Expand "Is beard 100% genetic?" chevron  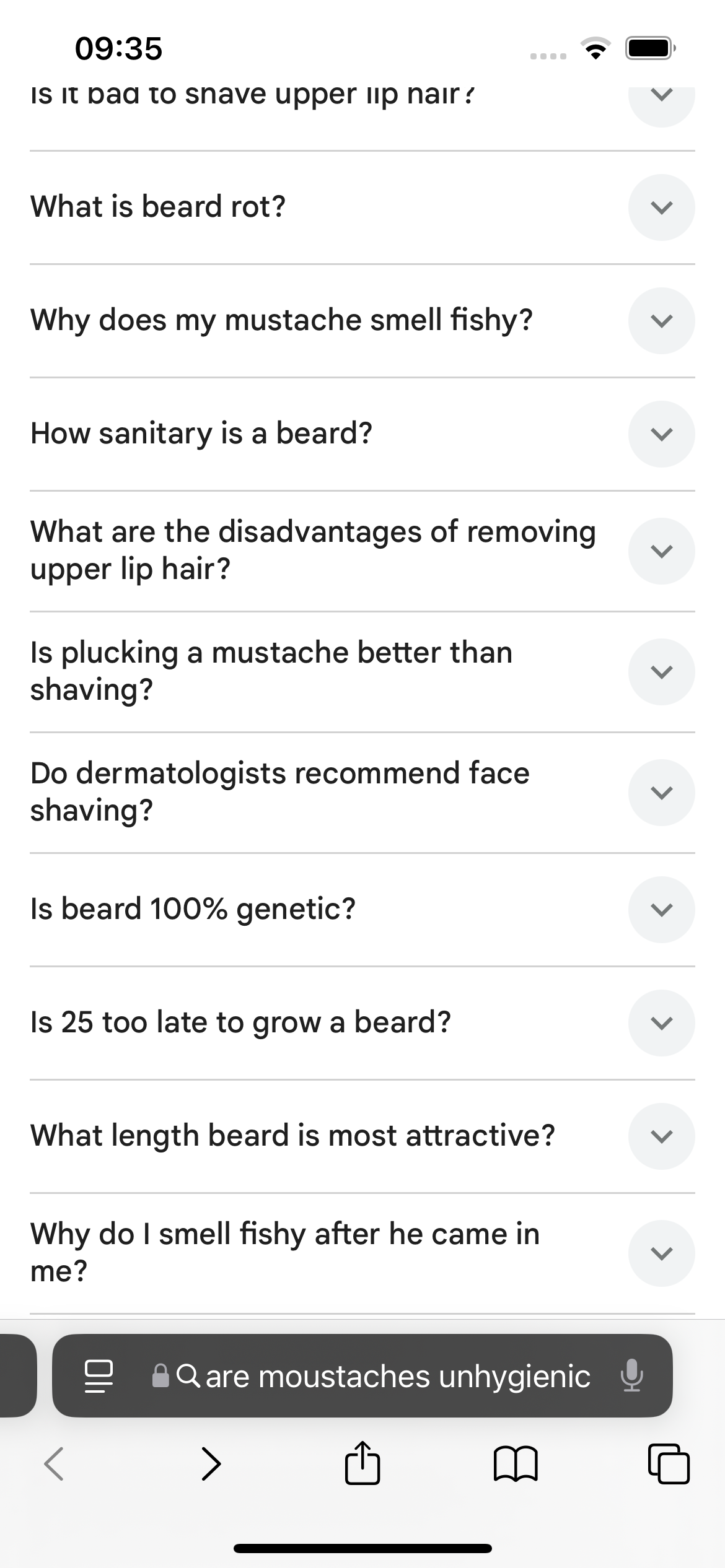pos(661,910)
